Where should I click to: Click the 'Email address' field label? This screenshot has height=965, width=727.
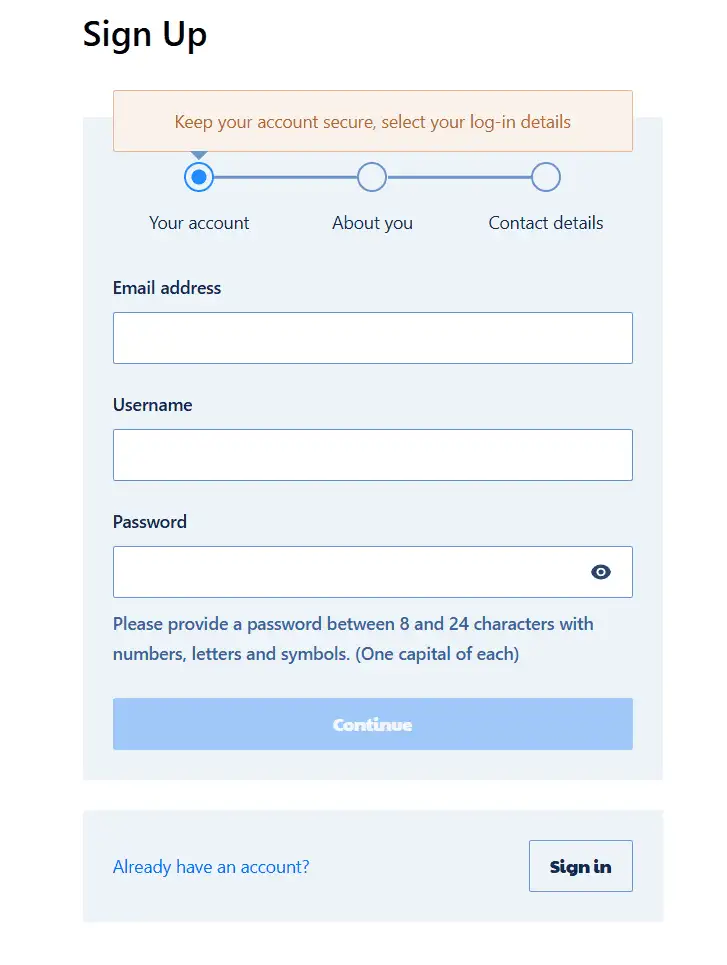pos(167,288)
